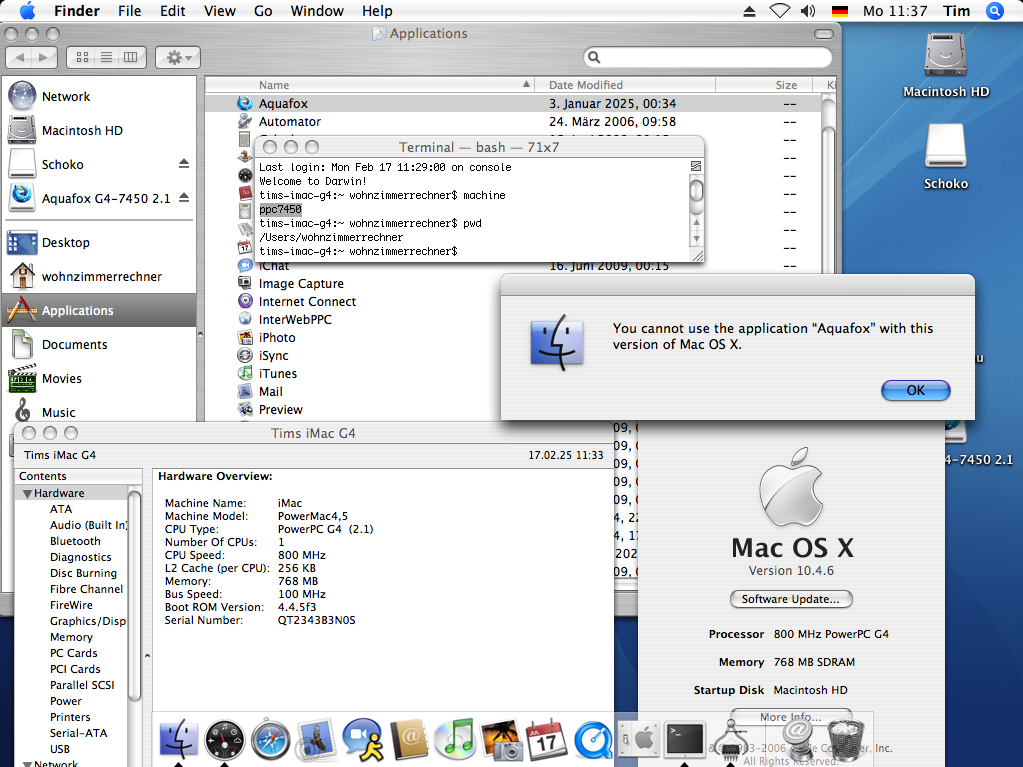Select Memory in System Profiler contents

tap(71, 637)
